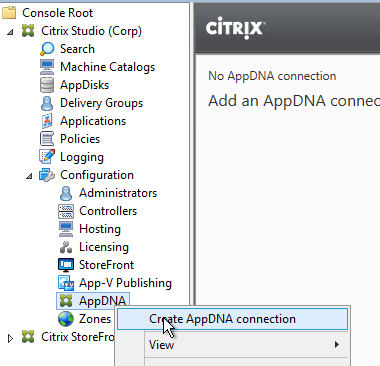380x366 pixels.
Task: Click the 'No AppDNA connection' text
Action: [x=272, y=76]
